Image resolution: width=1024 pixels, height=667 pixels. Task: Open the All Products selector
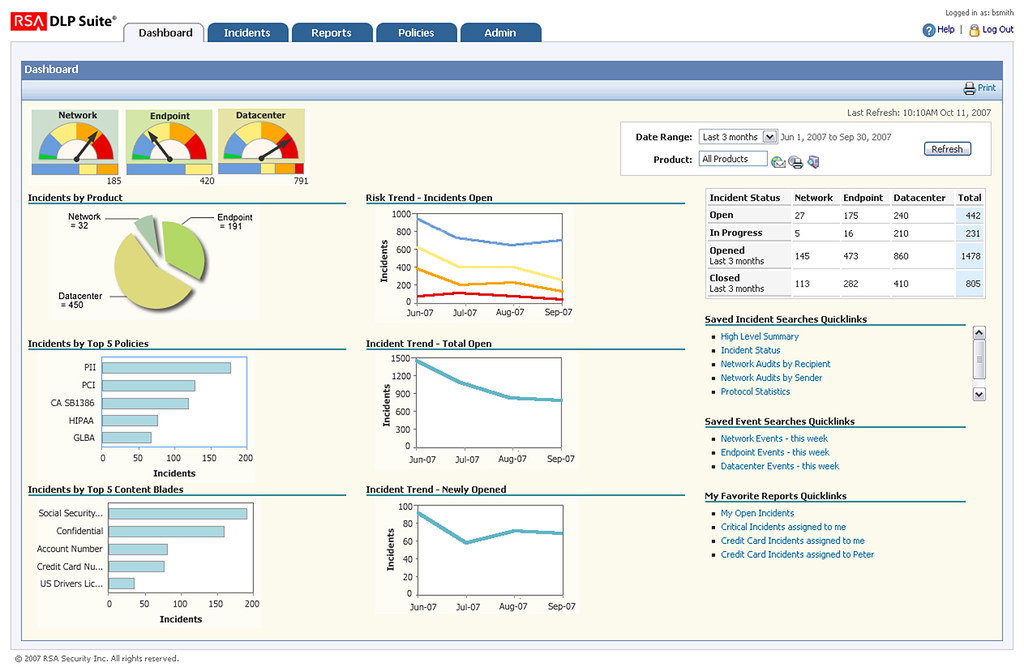click(x=733, y=159)
